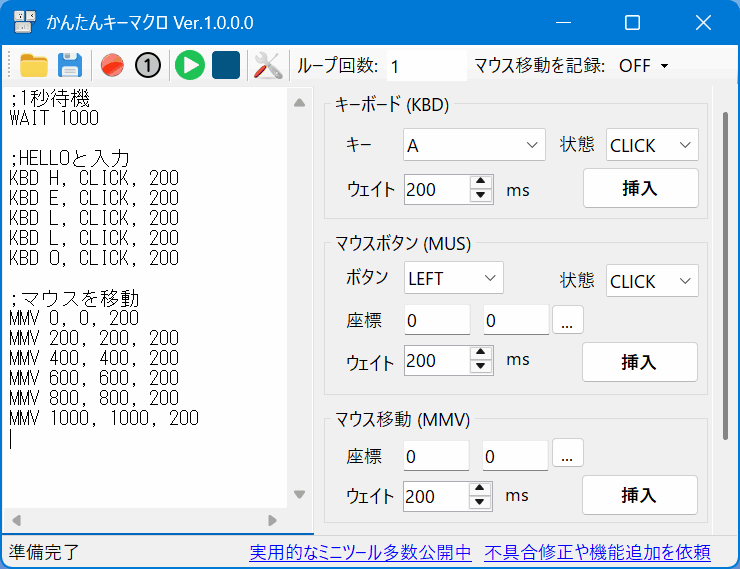Click mouse button Y coordinate field
Viewport: 740px width, 569px height.
coord(516,320)
